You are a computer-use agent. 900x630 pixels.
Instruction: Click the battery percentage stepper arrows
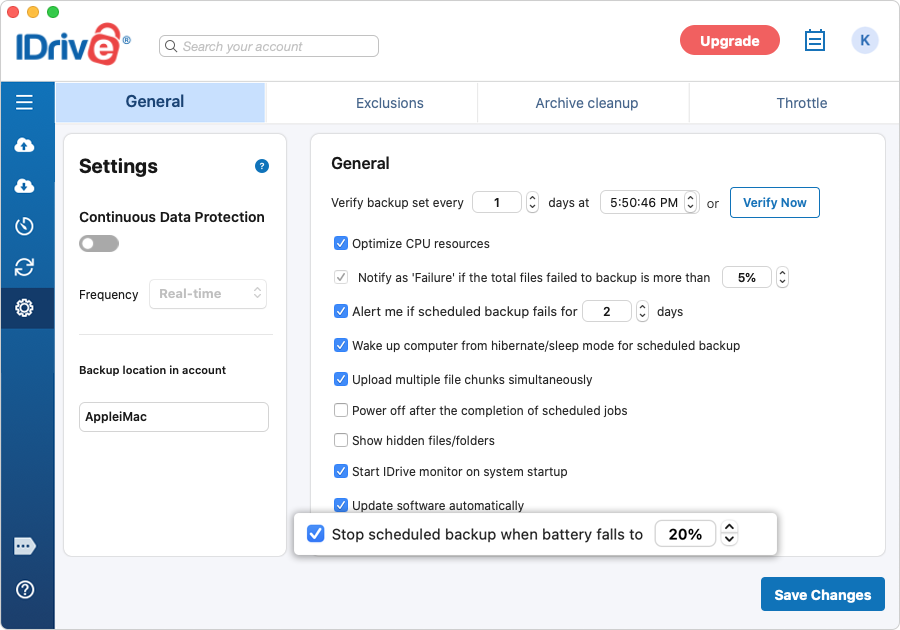point(729,533)
